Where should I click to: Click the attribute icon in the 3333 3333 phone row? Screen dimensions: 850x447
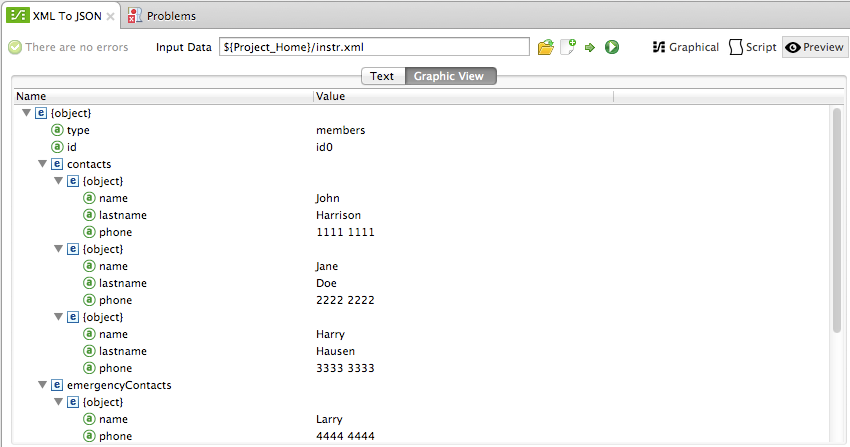89,368
